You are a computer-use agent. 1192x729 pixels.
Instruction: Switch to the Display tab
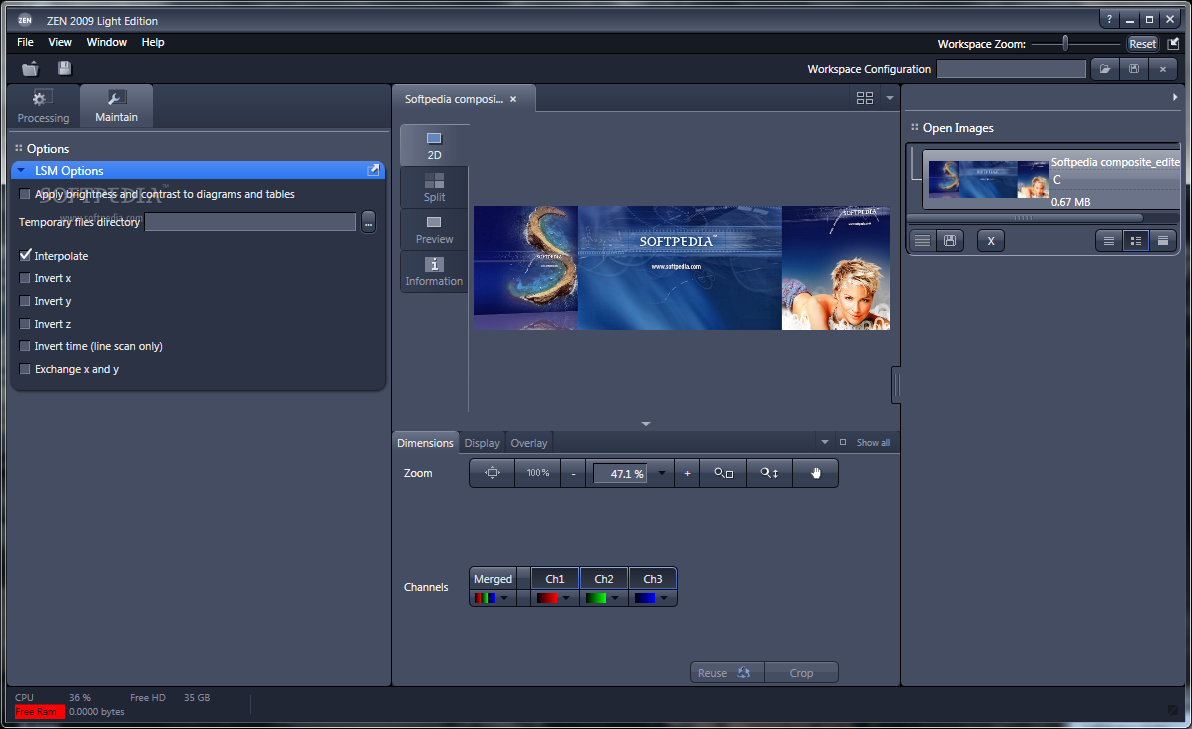point(482,443)
